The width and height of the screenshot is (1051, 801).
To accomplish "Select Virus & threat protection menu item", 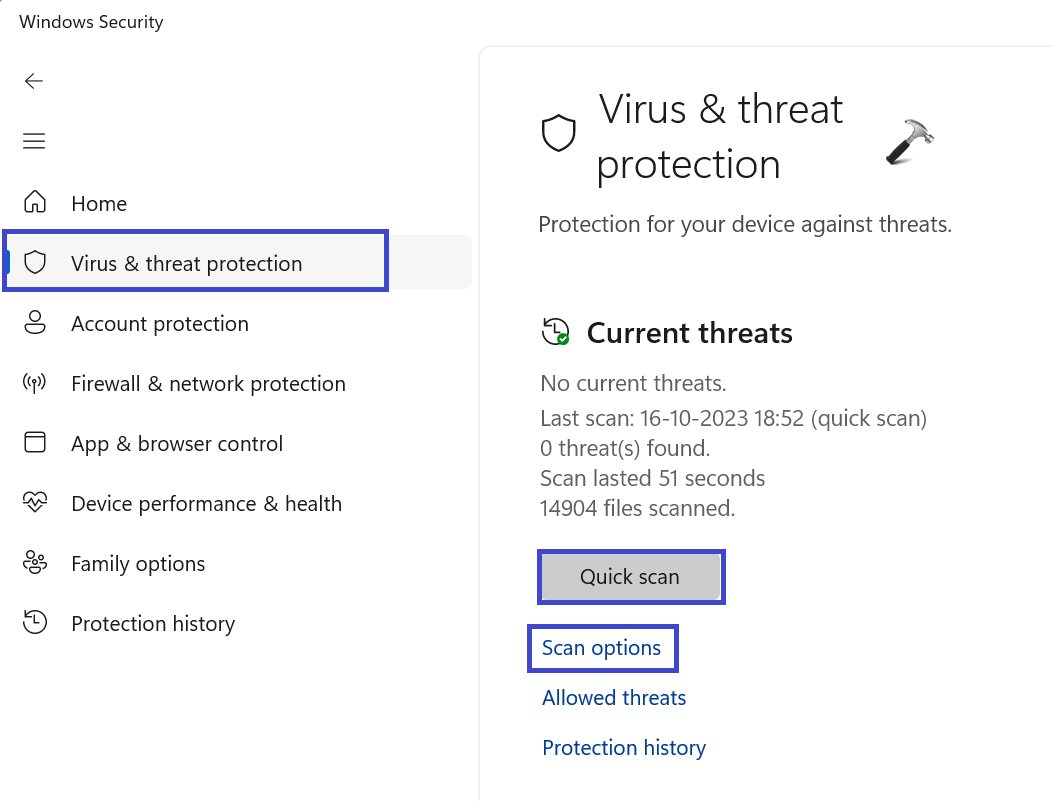I will [186, 264].
